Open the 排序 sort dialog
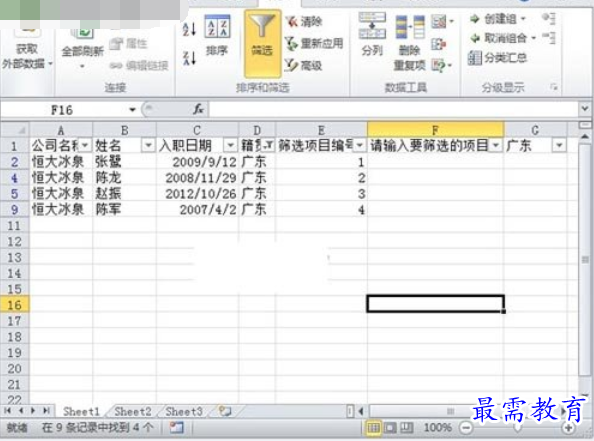Viewport: 594px width, 441px height. click(217, 36)
